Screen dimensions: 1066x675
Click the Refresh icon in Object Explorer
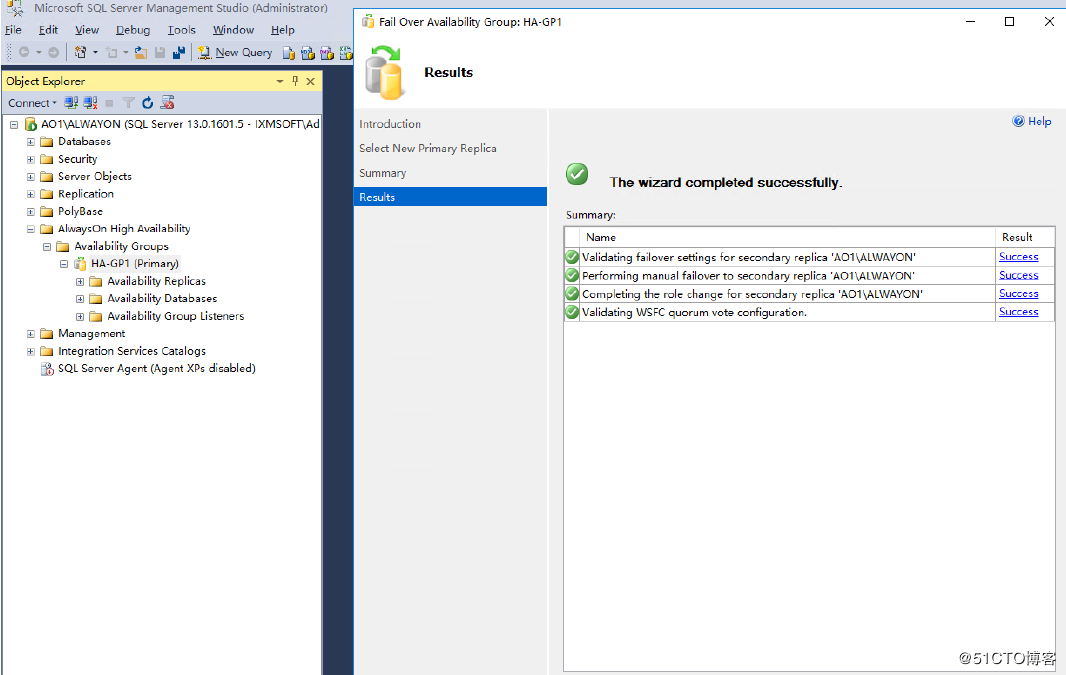[x=148, y=103]
